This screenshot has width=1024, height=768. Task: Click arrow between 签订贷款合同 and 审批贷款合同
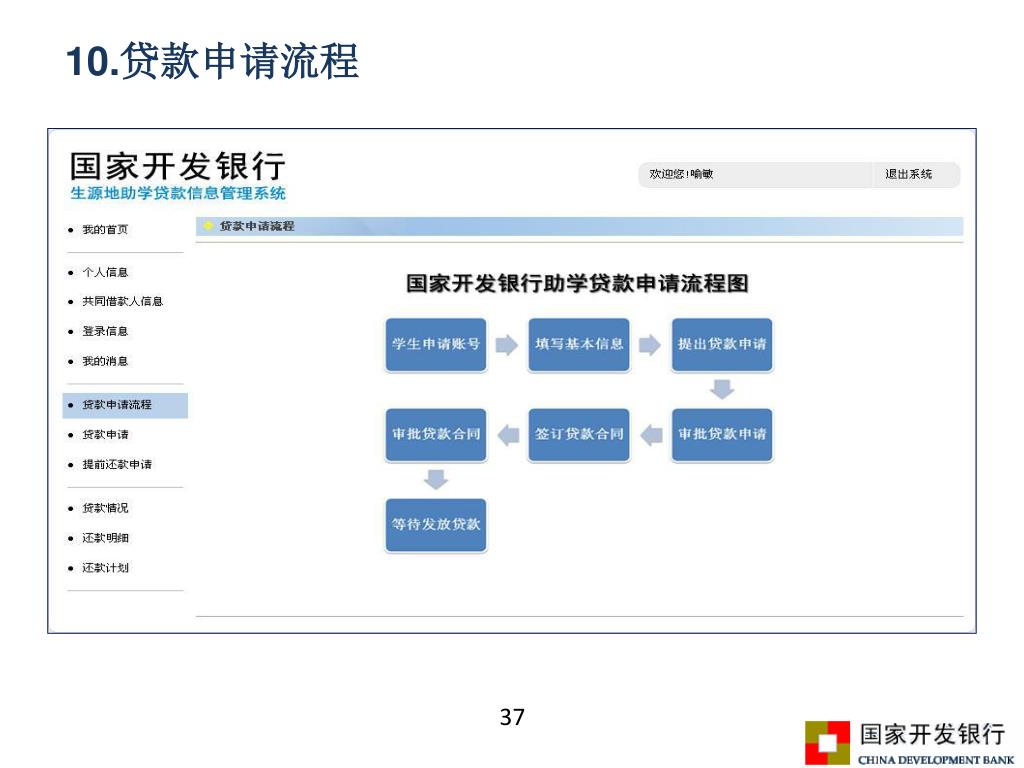508,435
